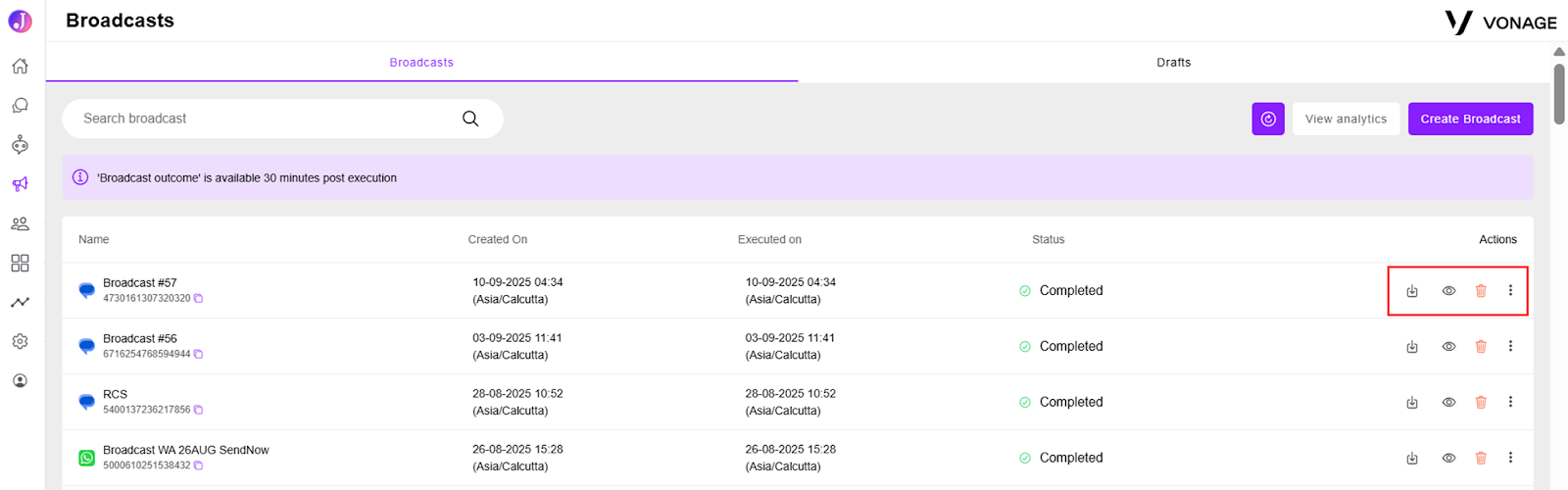Delete Broadcast #56 using trash icon
This screenshot has width=1568, height=490.
click(x=1481, y=347)
